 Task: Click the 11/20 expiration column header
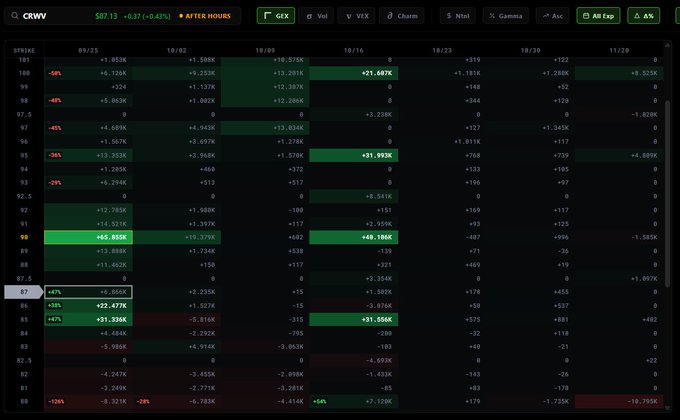tap(619, 50)
